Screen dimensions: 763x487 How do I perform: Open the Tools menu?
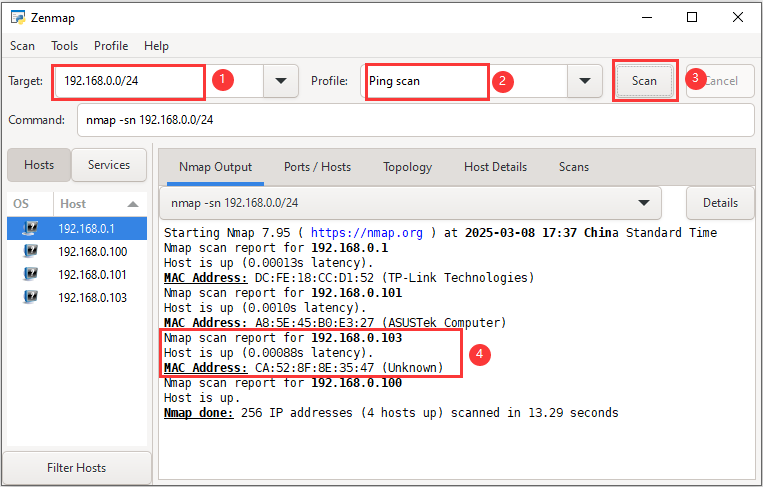(64, 46)
